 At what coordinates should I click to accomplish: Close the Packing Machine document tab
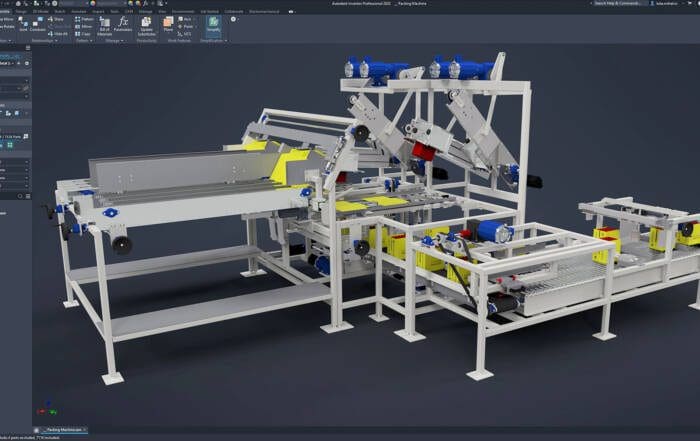(x=85, y=430)
